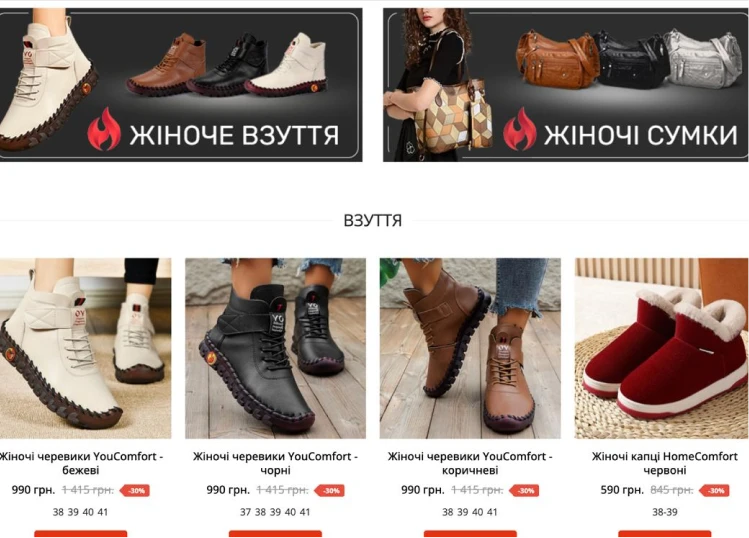This screenshot has width=749, height=538.
Task: Click -30% badge on brown boots
Action: pos(524,490)
